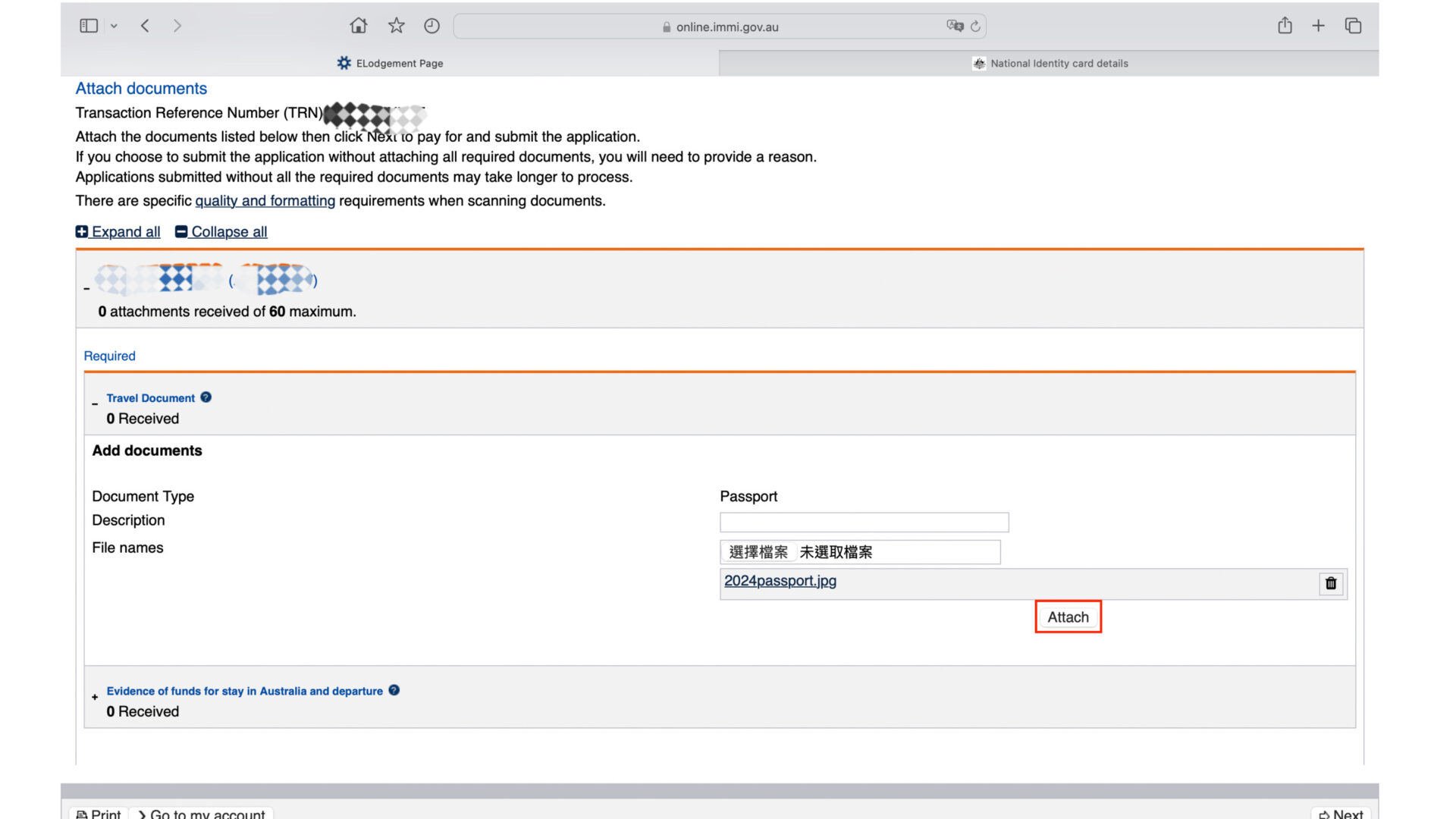Click help icon next to Travel Document
Screen dimensions: 1456x819
(x=206, y=397)
